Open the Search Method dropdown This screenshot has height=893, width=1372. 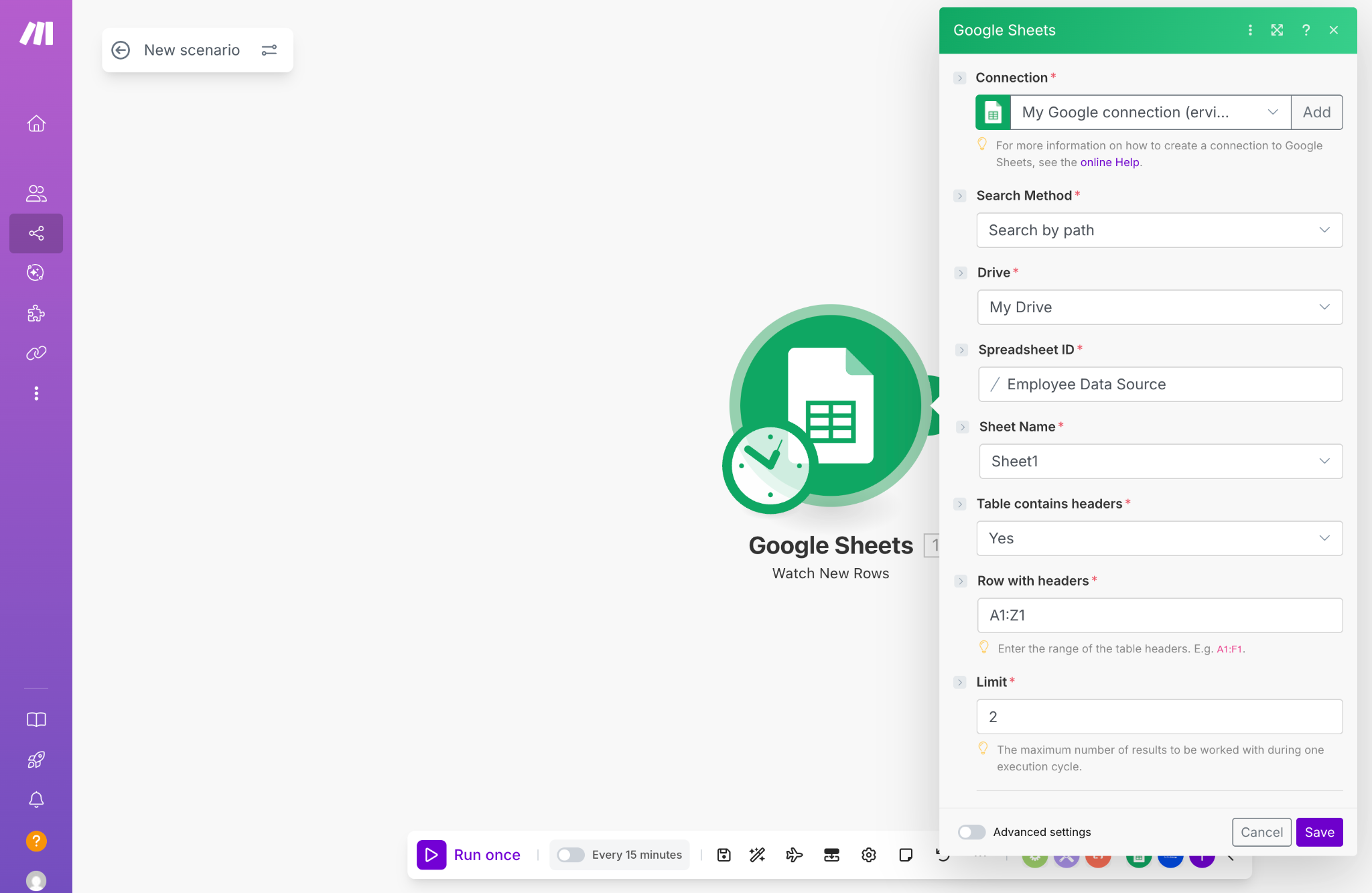(x=1159, y=230)
